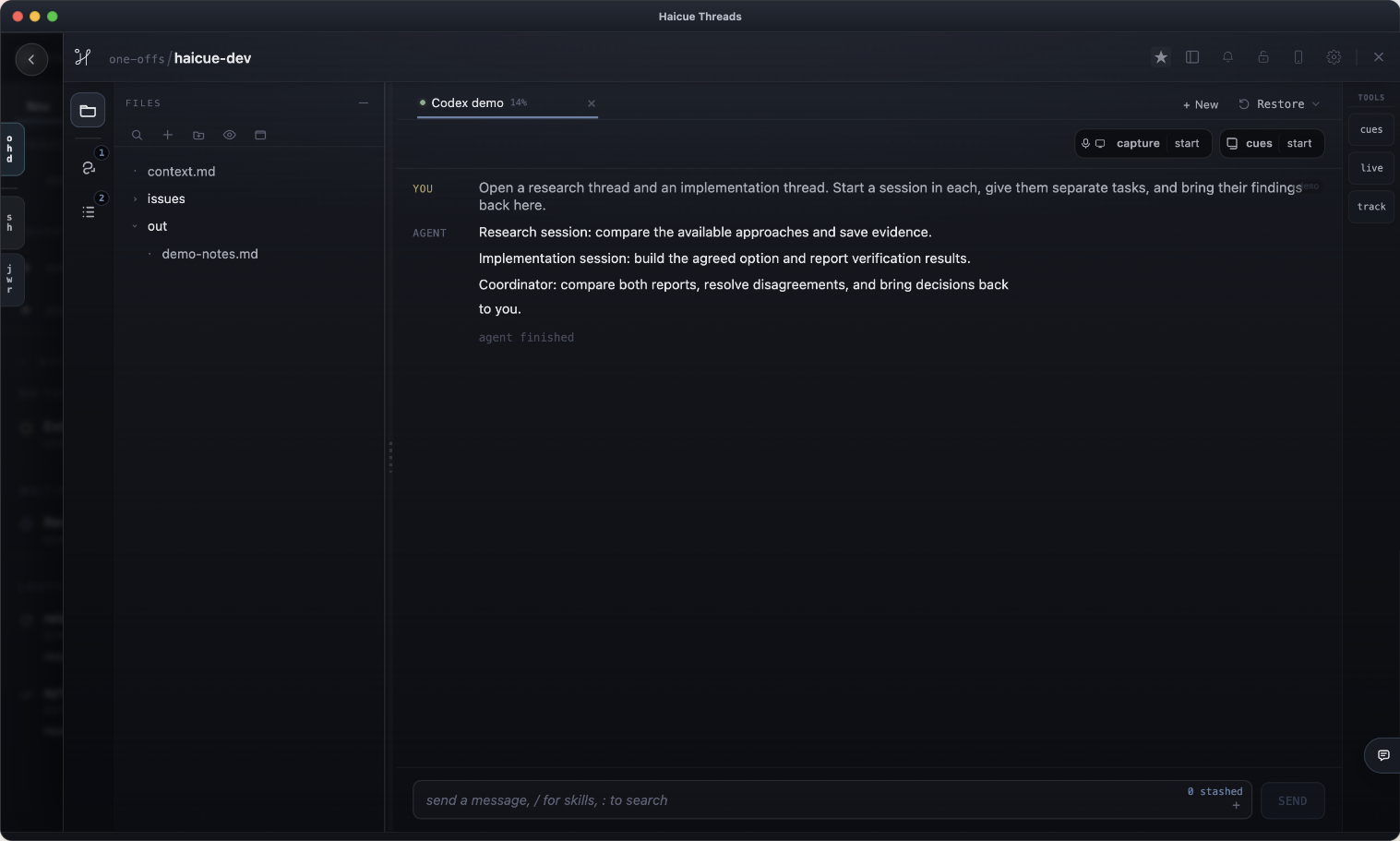The image size is (1400, 841).
Task: Go back with the round arrow button
Action: [31, 59]
